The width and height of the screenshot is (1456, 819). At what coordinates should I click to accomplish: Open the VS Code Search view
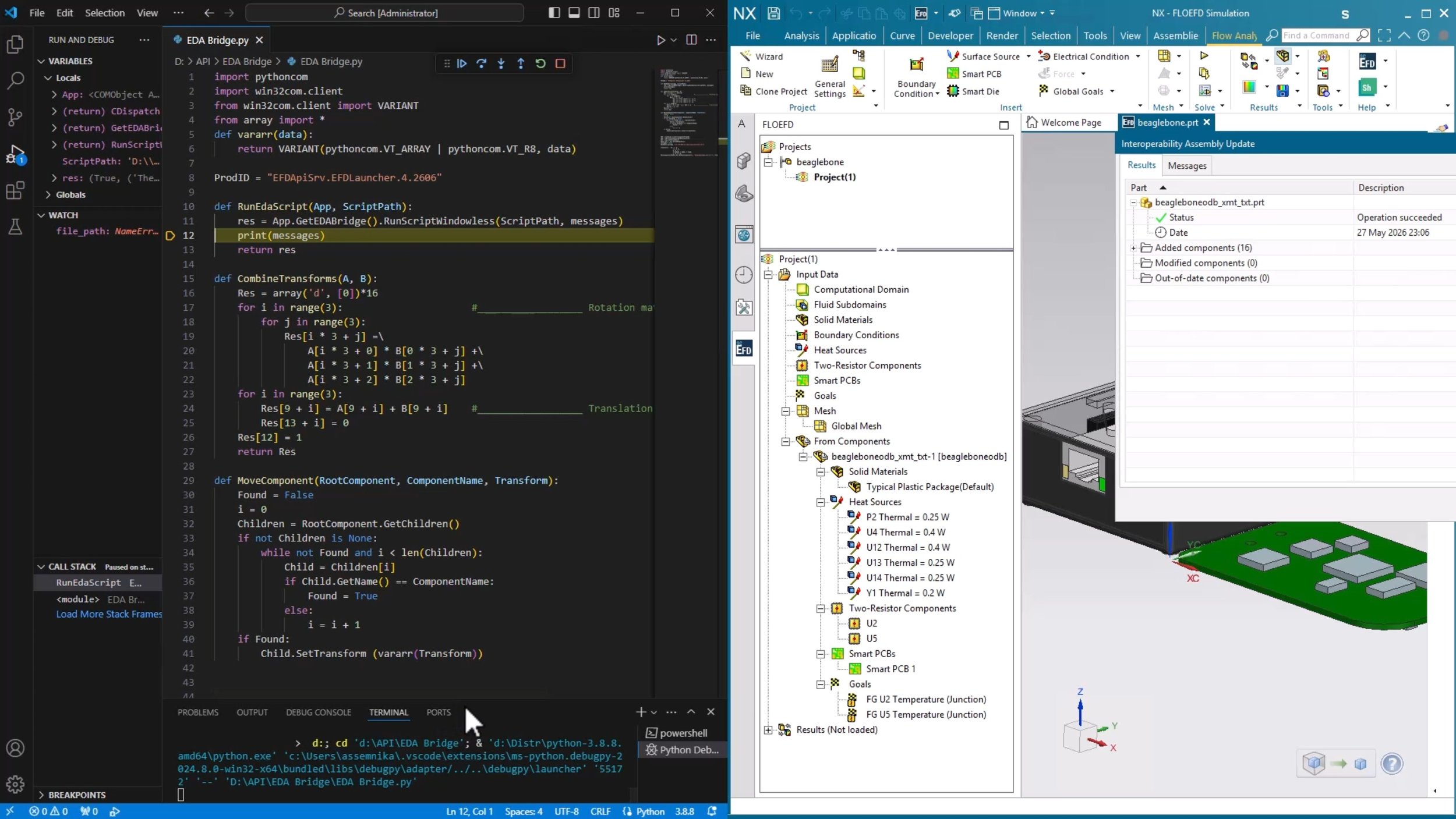tap(15, 80)
